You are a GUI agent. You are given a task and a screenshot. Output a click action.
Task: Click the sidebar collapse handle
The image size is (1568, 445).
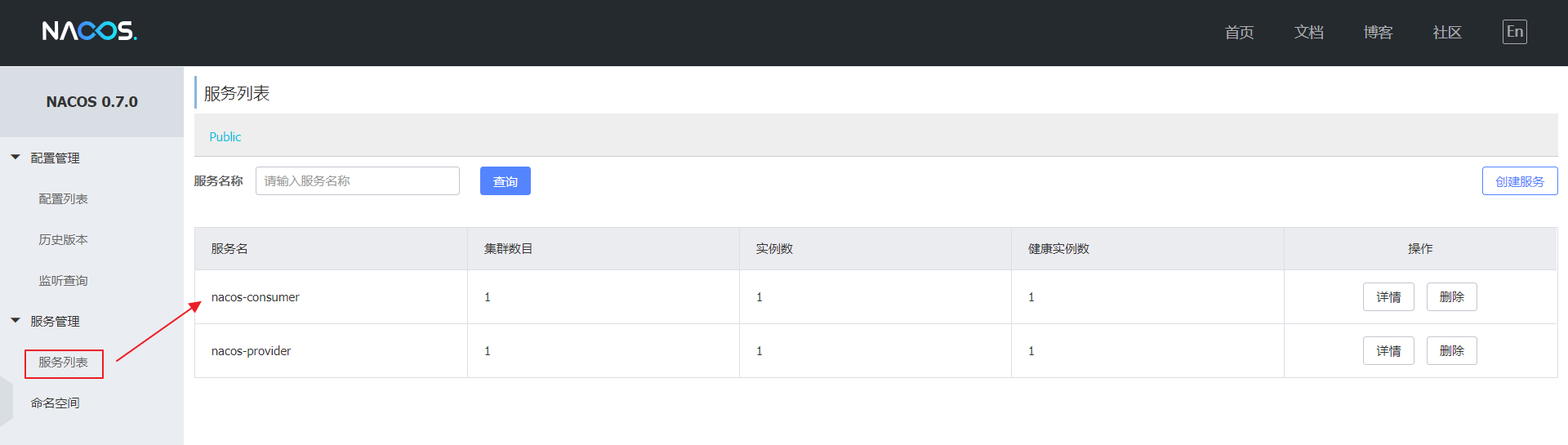coord(6,400)
